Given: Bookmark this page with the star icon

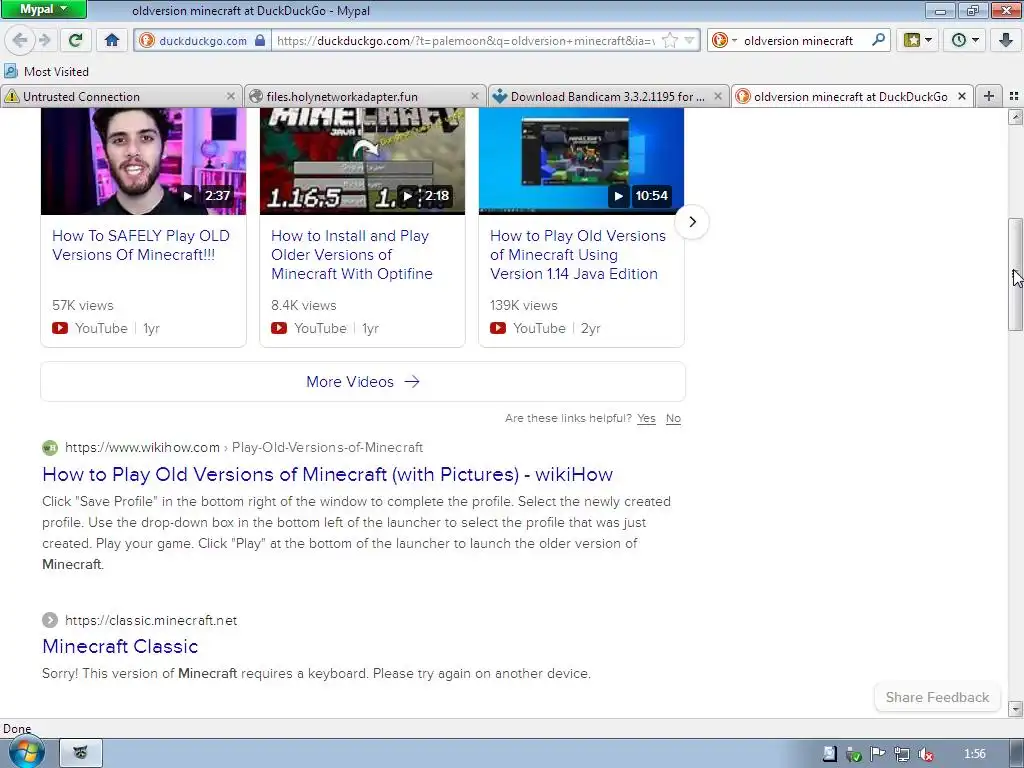Looking at the screenshot, I should 669,40.
